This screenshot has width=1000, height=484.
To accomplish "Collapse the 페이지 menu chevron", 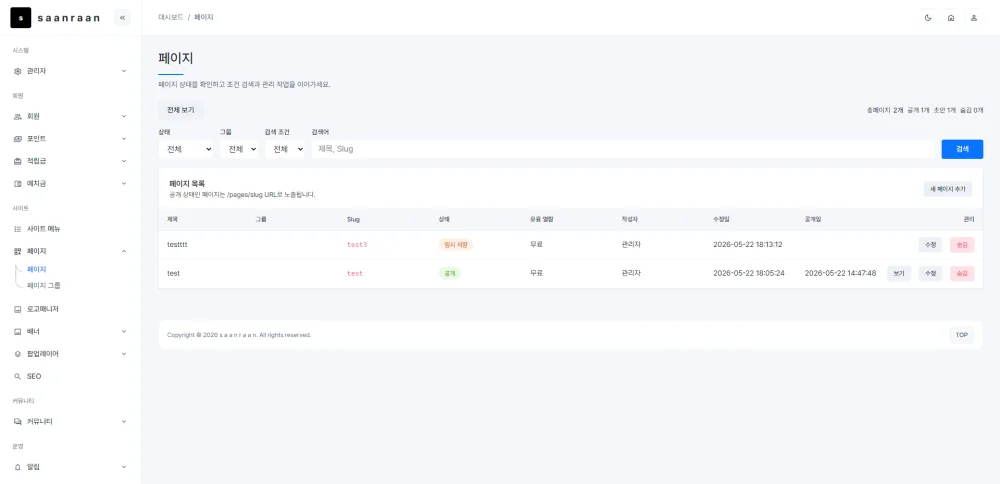I will click(x=124, y=251).
